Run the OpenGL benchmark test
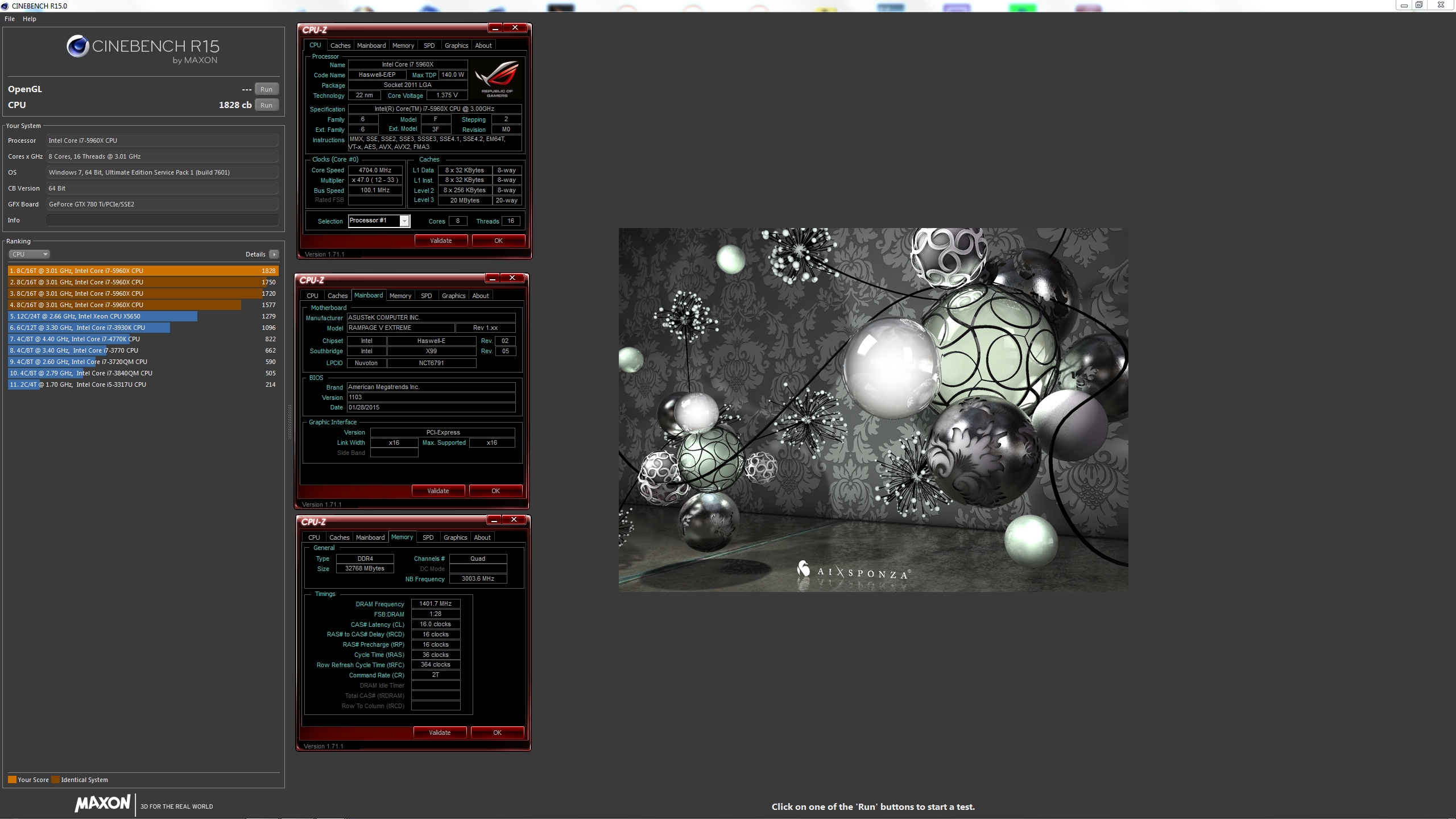The image size is (1456, 819). click(x=266, y=89)
